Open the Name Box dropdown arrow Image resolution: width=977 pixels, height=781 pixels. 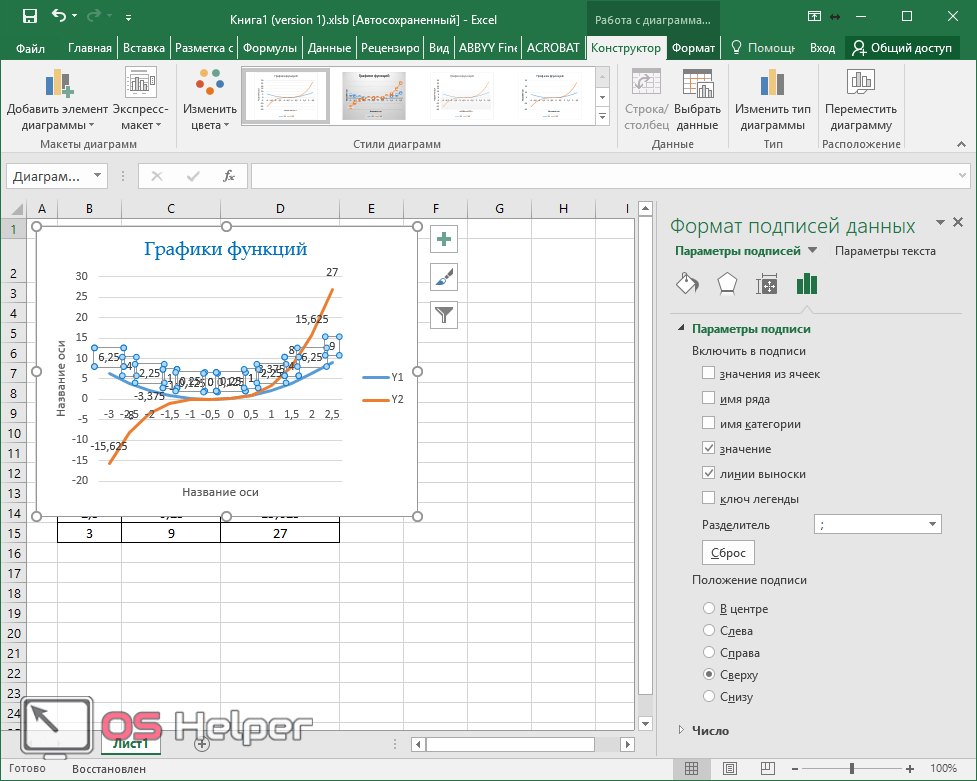pyautogui.click(x=97, y=176)
